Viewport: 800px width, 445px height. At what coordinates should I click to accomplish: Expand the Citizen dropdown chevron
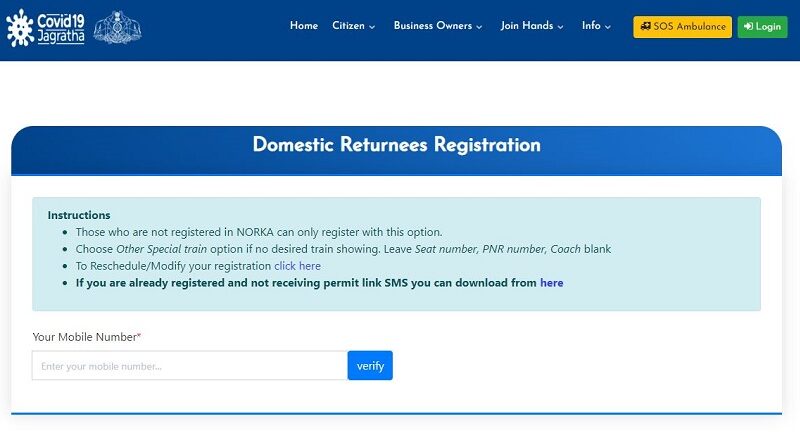[x=372, y=27]
